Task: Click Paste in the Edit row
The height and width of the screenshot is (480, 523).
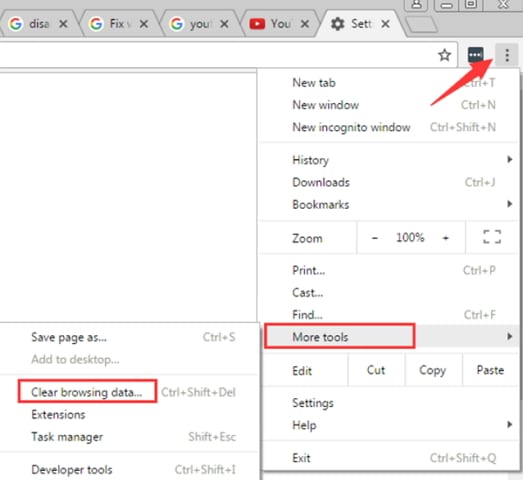Action: tap(490, 370)
